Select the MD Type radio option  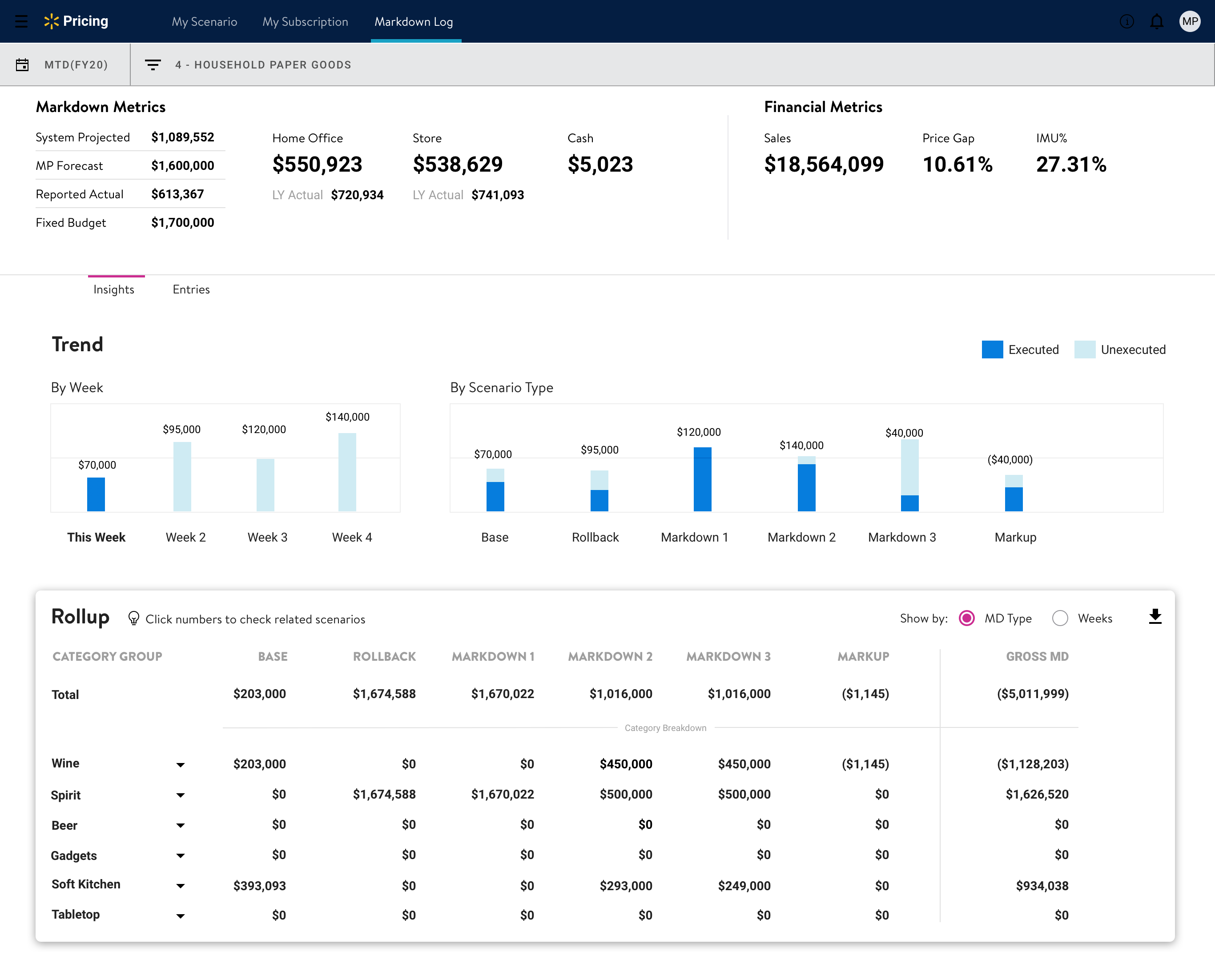[966, 619]
